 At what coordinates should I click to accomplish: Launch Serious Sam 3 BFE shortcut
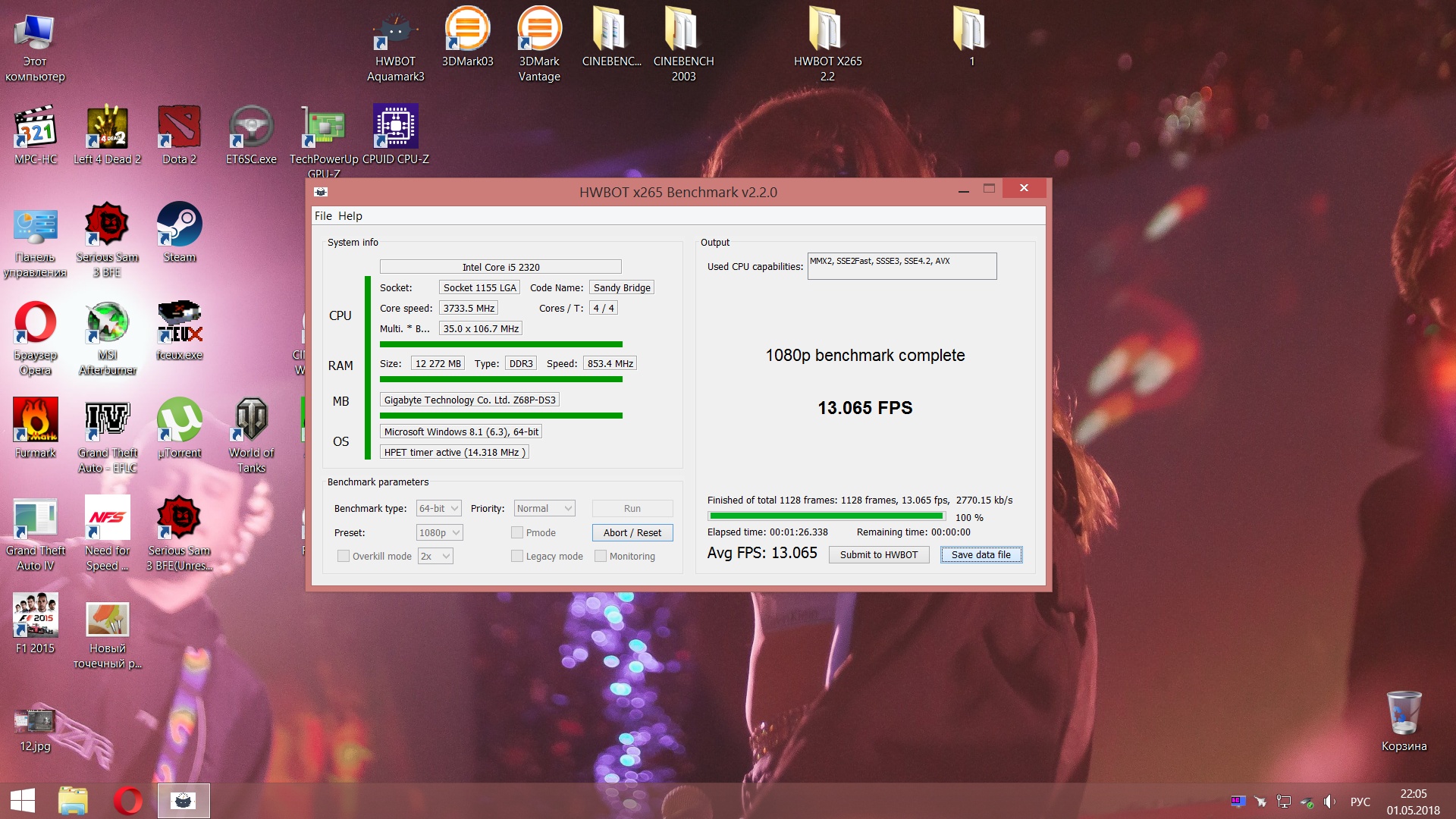pyautogui.click(x=107, y=240)
